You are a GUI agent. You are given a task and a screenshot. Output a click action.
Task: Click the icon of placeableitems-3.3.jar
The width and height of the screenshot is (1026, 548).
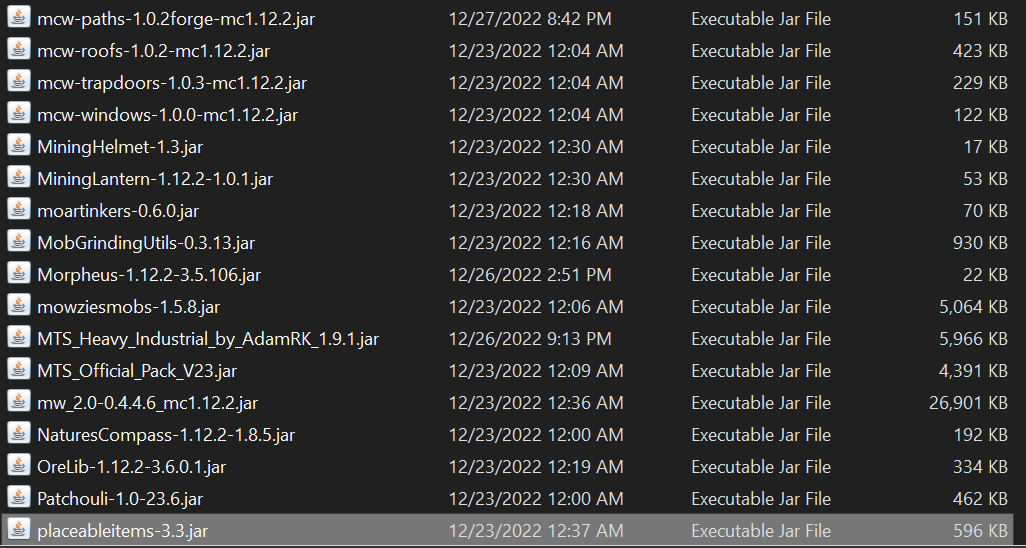coord(19,530)
